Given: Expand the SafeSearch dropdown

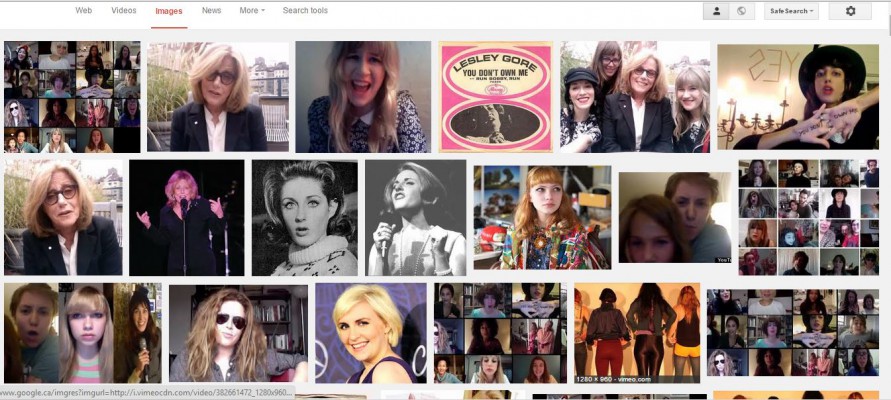Looking at the screenshot, I should click(x=791, y=11).
